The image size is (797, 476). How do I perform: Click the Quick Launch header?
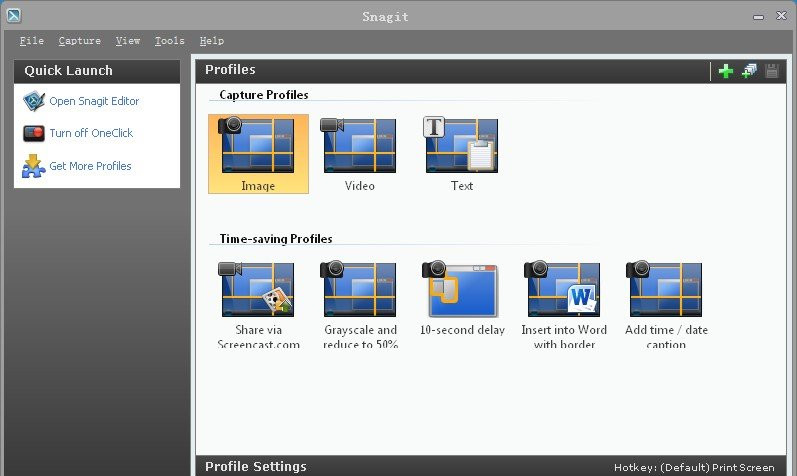coord(69,71)
